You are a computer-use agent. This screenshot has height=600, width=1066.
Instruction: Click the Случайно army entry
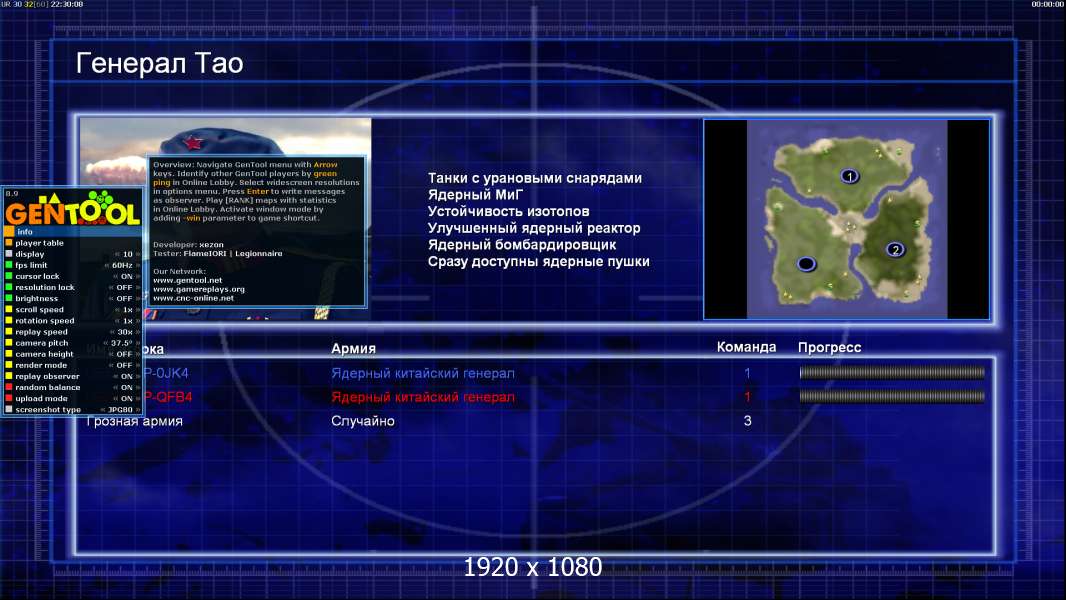(x=363, y=421)
